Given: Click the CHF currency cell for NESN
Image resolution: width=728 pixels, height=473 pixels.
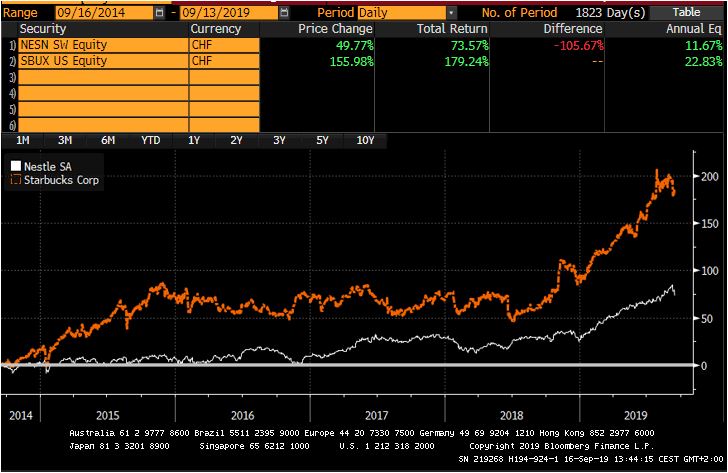Looking at the screenshot, I should click(x=224, y=45).
